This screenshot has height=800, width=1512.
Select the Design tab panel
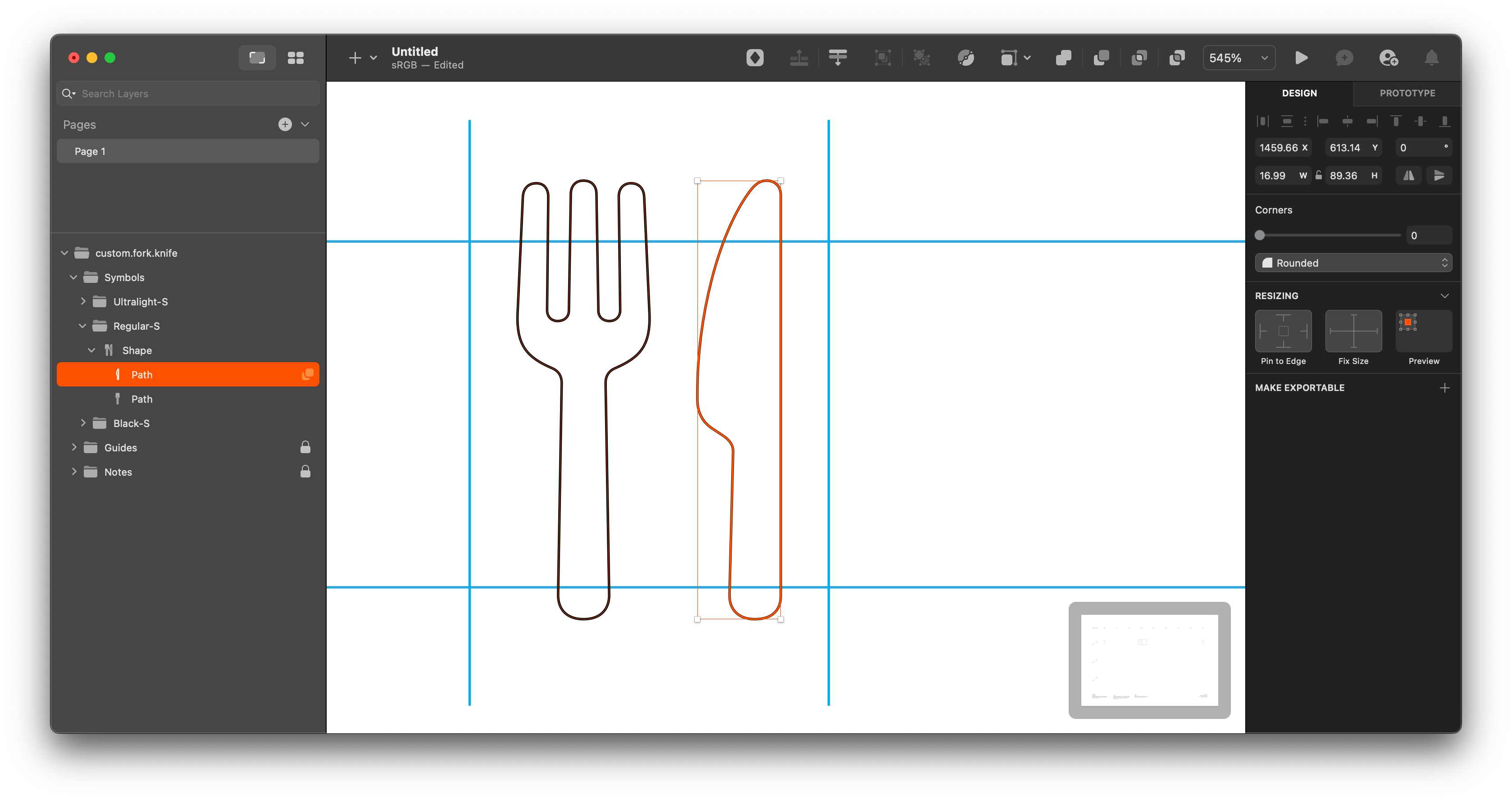[1300, 93]
